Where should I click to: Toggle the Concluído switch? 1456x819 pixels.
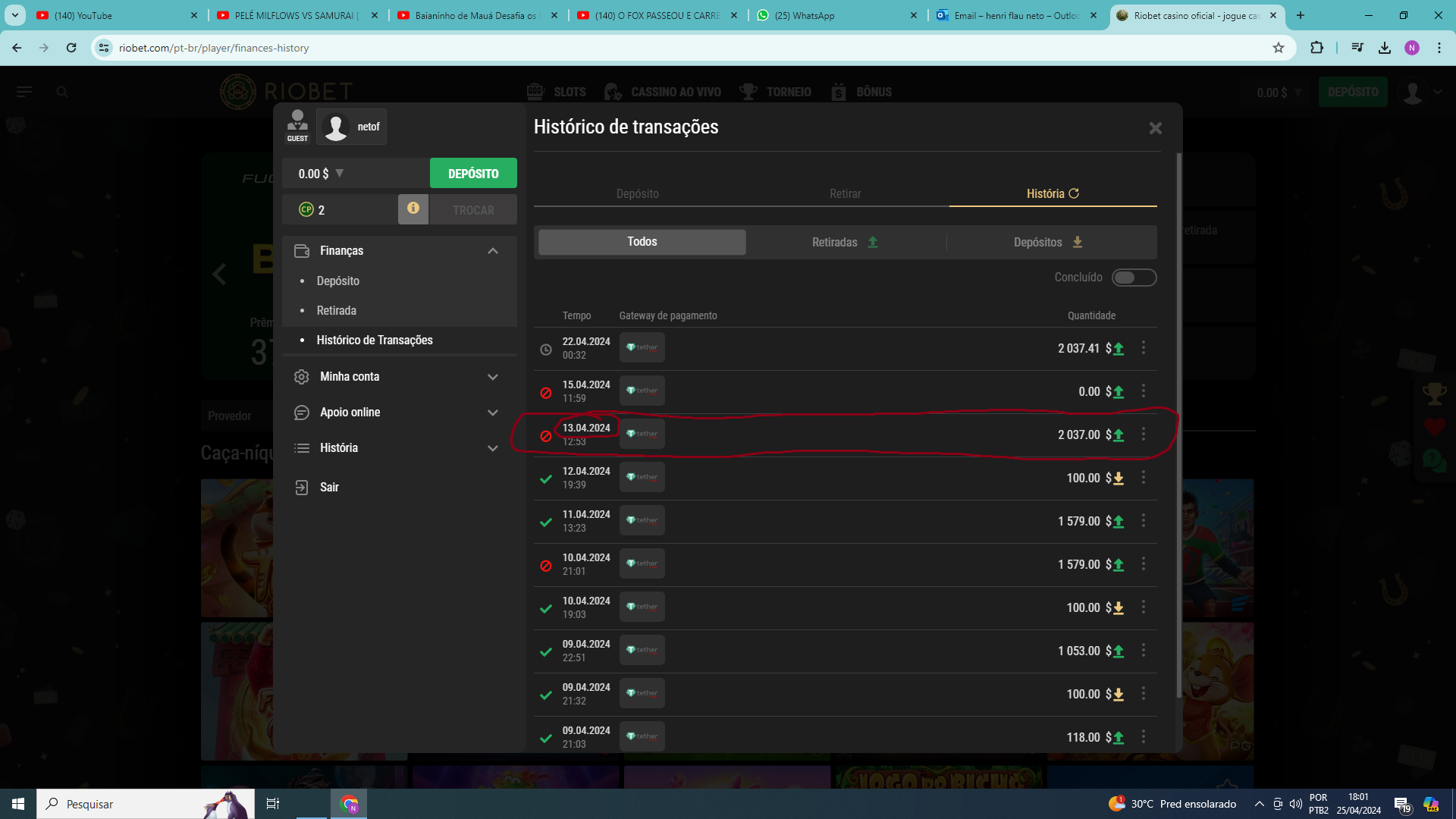click(1134, 278)
